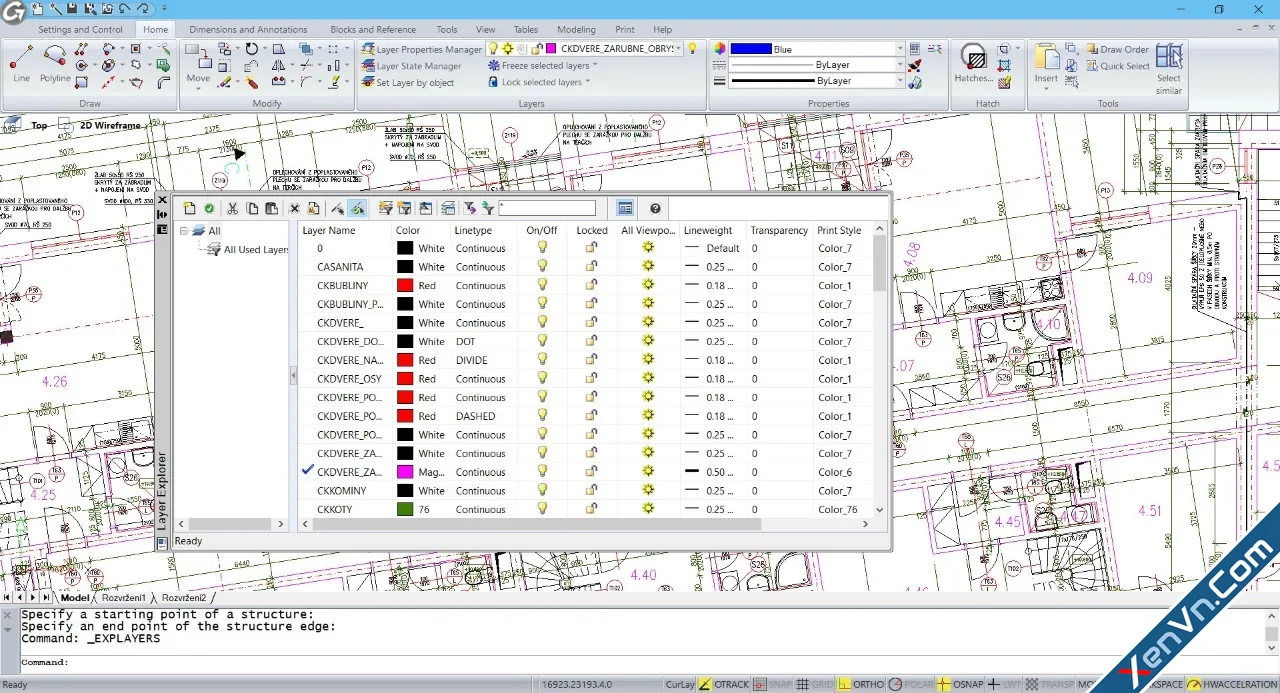Expand Freeze selected layers dropdown
Image resolution: width=1280 pixels, height=693 pixels.
(595, 65)
